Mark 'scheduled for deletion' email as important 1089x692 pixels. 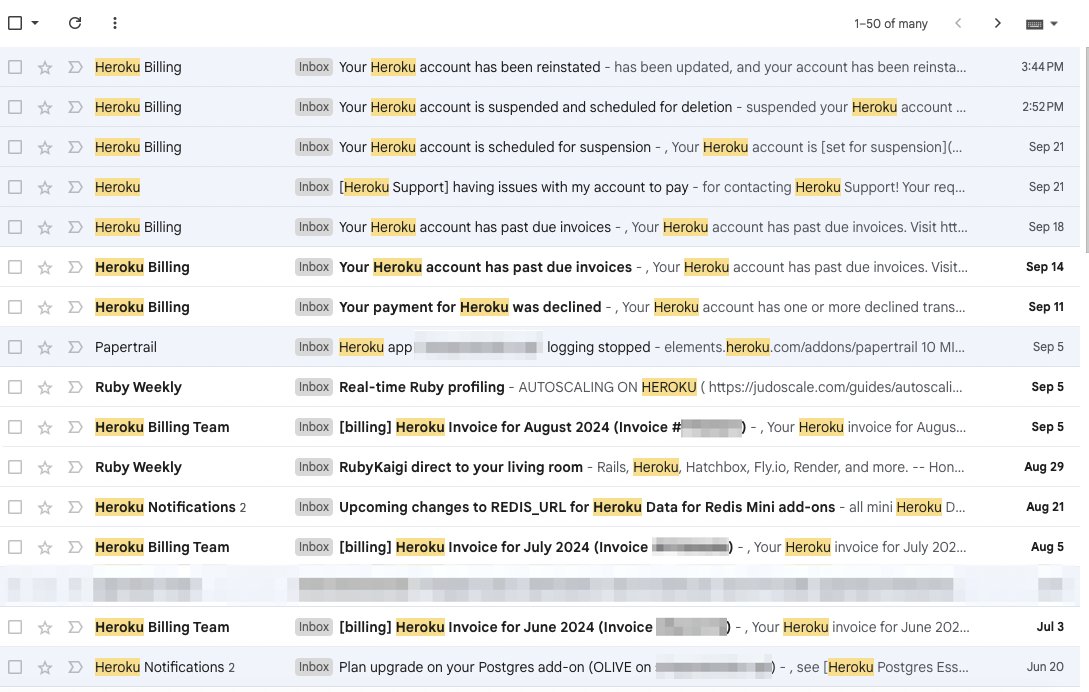click(75, 107)
